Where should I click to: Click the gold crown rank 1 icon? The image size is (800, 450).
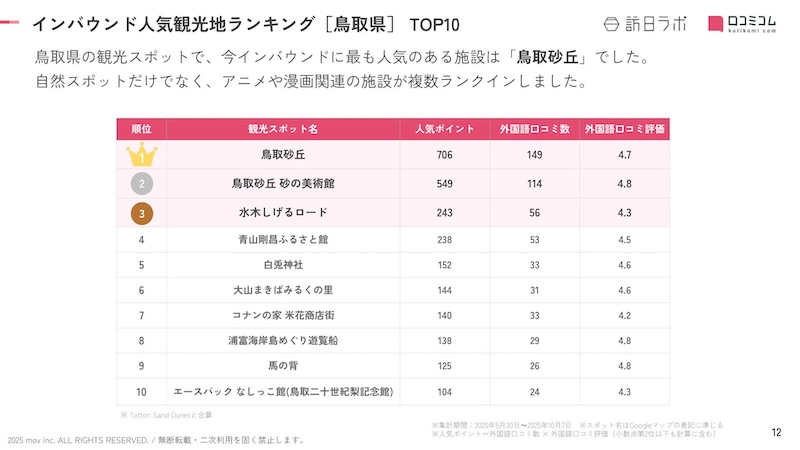pyautogui.click(x=142, y=155)
